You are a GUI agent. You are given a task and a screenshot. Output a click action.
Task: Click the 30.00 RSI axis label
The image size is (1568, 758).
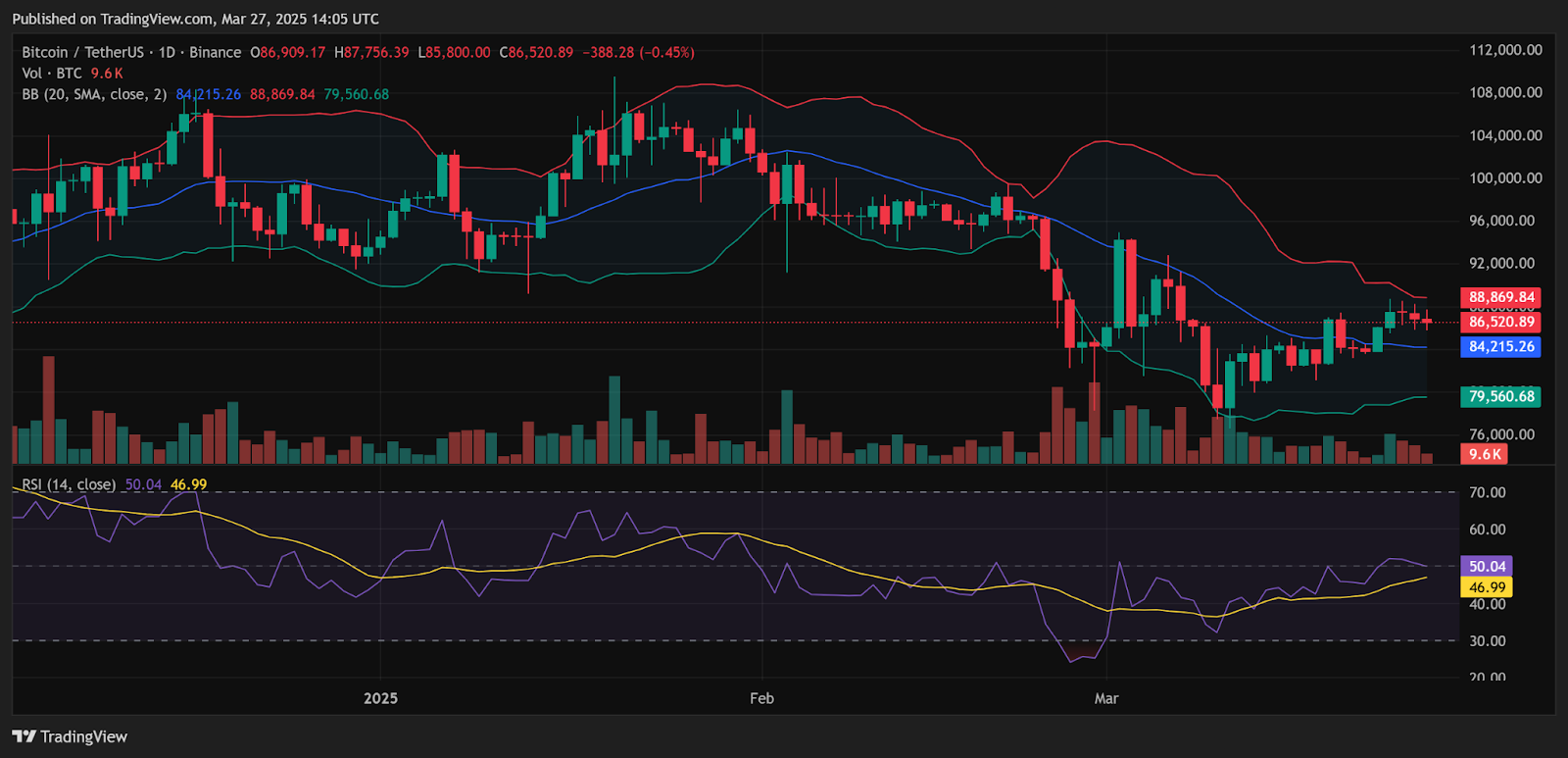(1488, 640)
